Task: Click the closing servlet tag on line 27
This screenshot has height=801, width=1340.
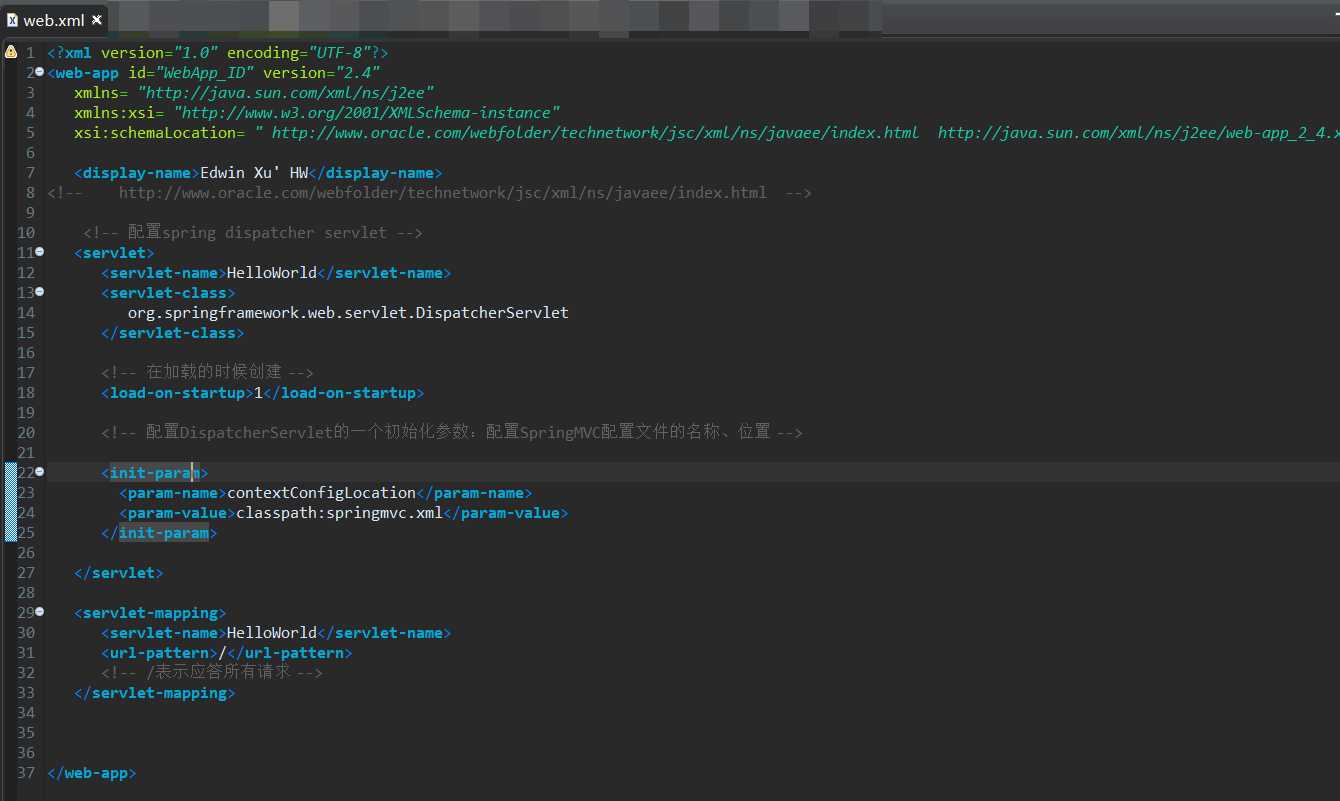Action: (x=119, y=572)
